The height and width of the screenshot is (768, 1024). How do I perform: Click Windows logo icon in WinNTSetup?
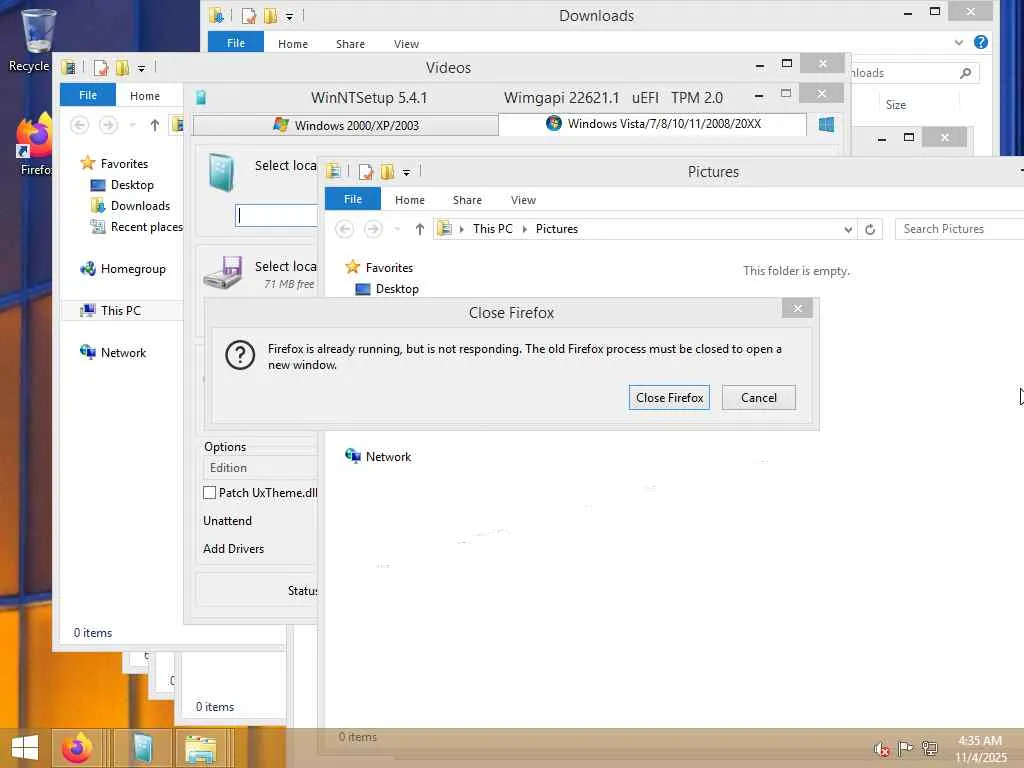pos(826,124)
